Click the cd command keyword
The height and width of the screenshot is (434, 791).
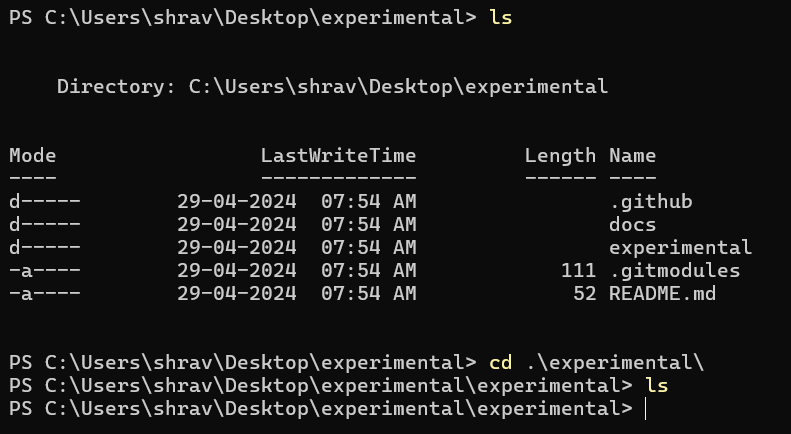pyautogui.click(x=501, y=362)
